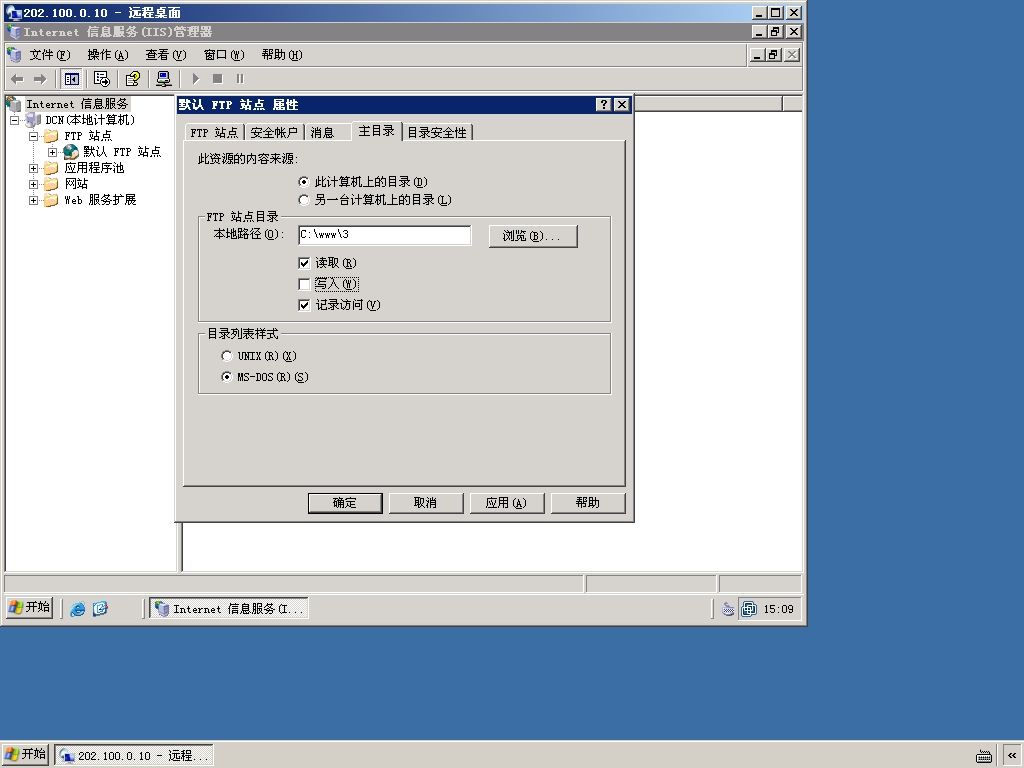Click the Forward arrow toolbar icon

pos(40,79)
